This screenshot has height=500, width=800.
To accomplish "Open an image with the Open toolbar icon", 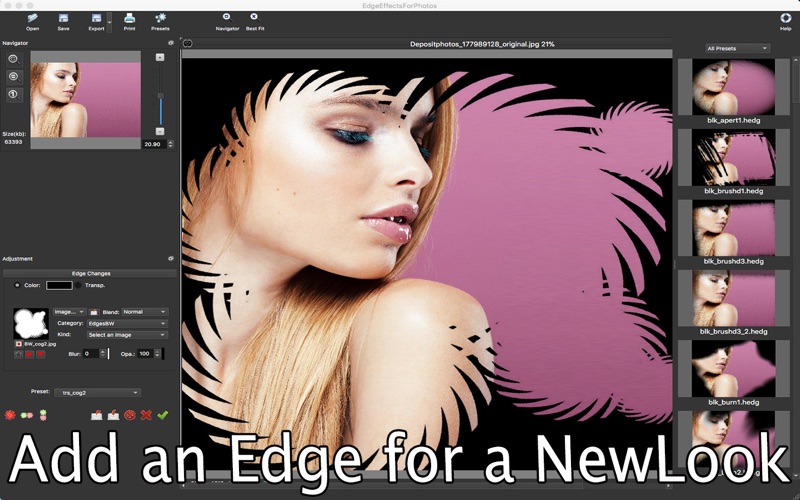I will click(32, 21).
